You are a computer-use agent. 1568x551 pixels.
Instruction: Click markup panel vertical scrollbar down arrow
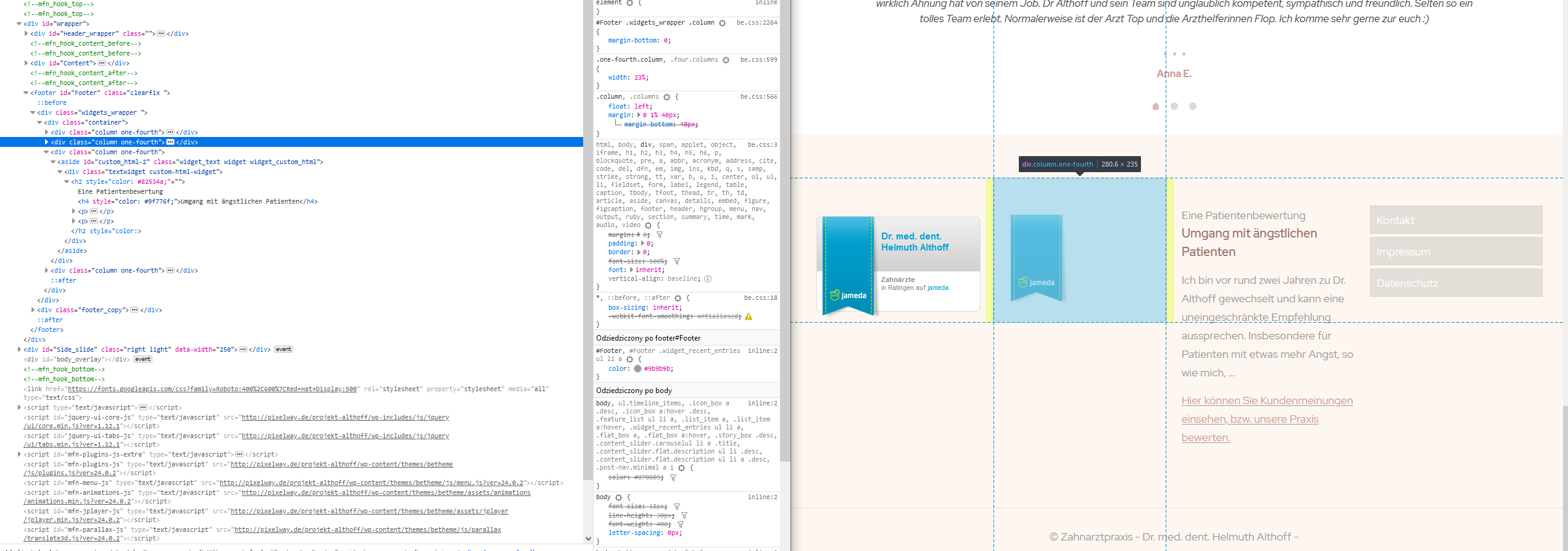coord(588,539)
